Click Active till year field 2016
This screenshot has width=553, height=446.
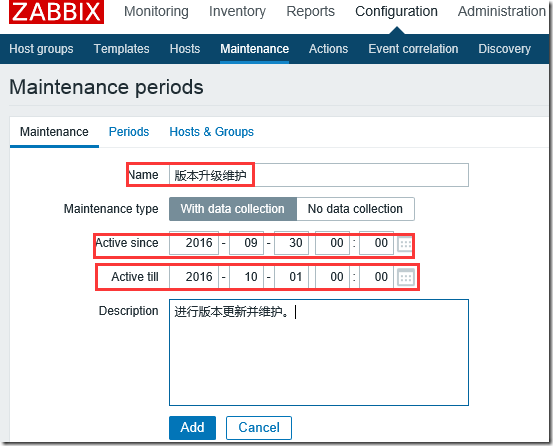(194, 277)
